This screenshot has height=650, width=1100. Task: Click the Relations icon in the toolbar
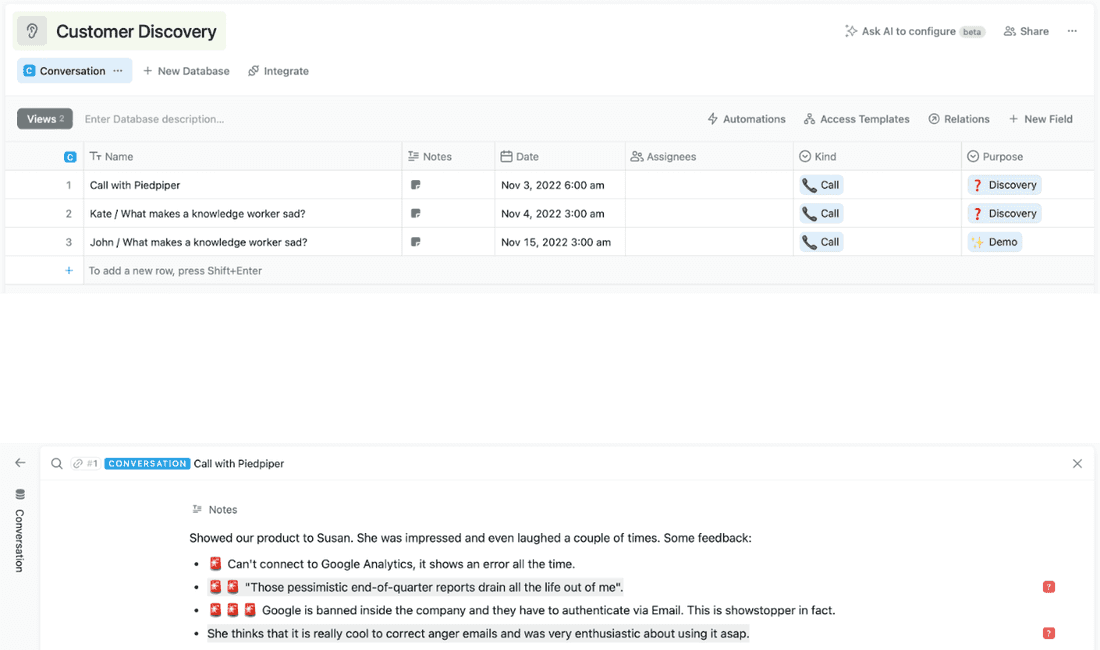(x=934, y=118)
